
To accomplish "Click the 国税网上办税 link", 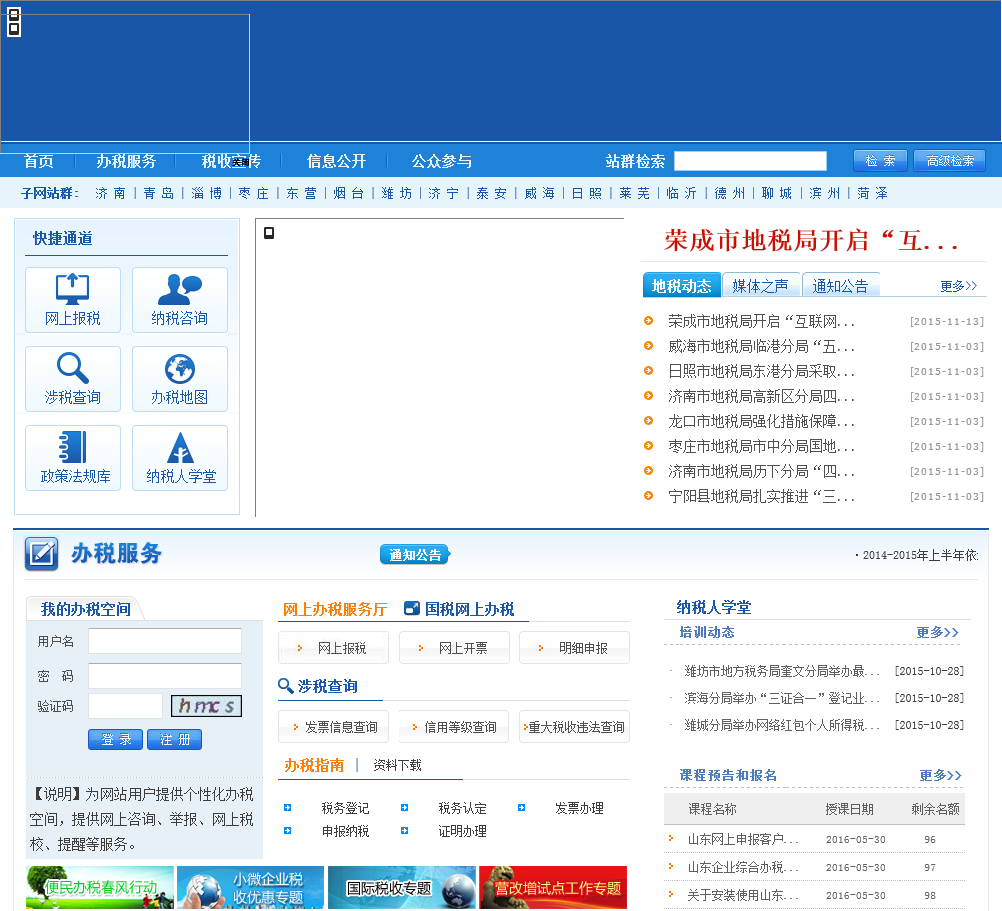I will tap(469, 609).
